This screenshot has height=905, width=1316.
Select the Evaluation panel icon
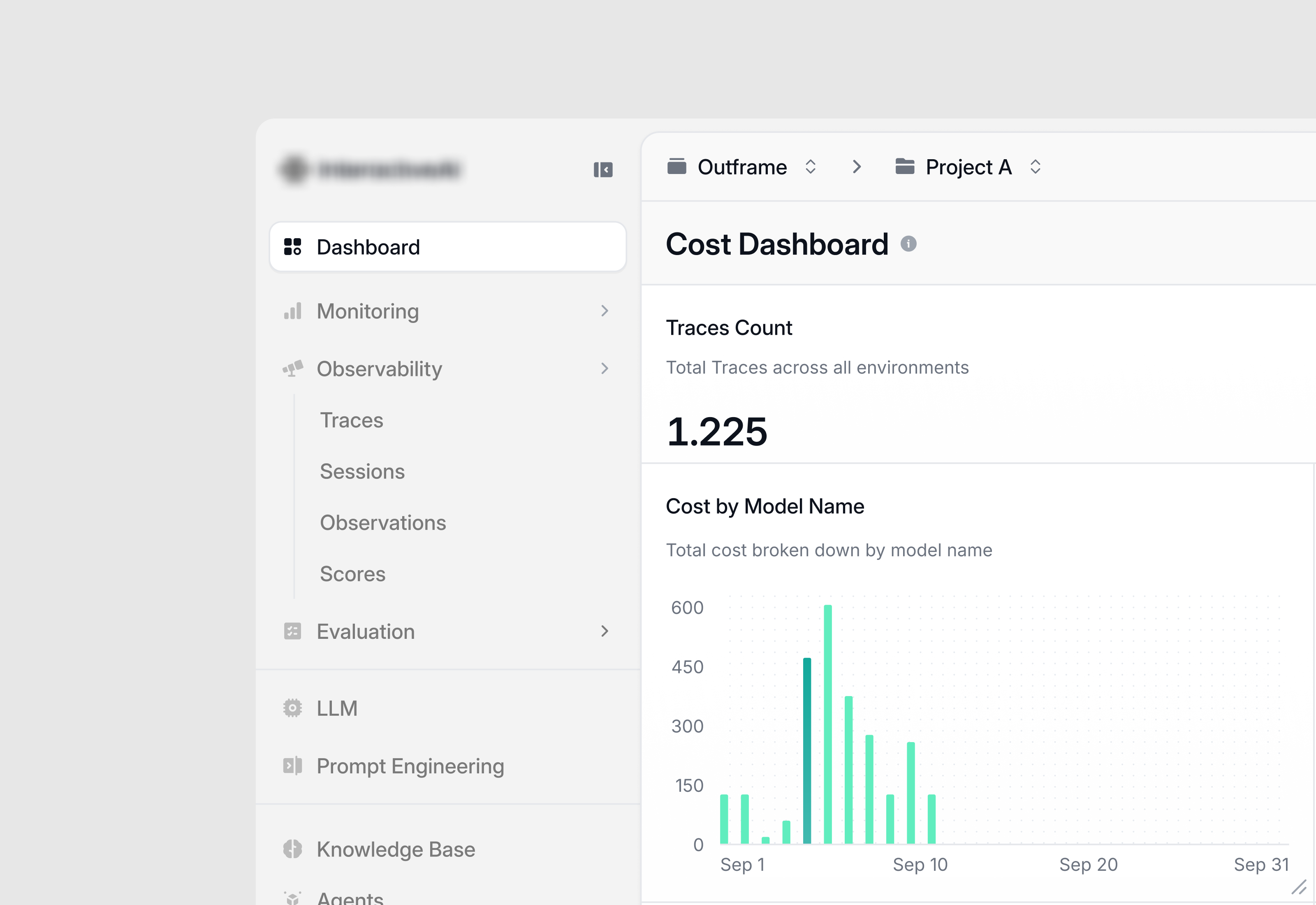(292, 631)
